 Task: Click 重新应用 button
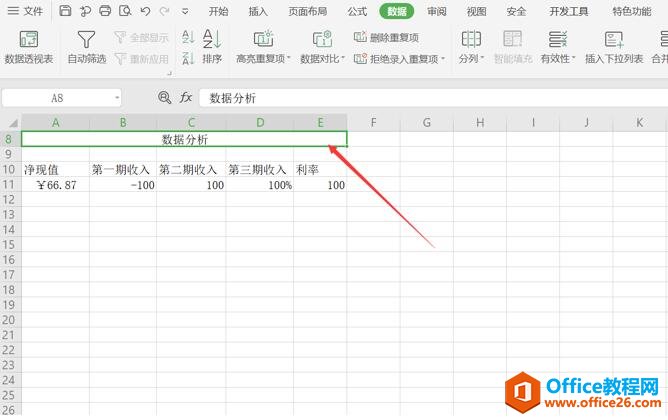pos(141,59)
